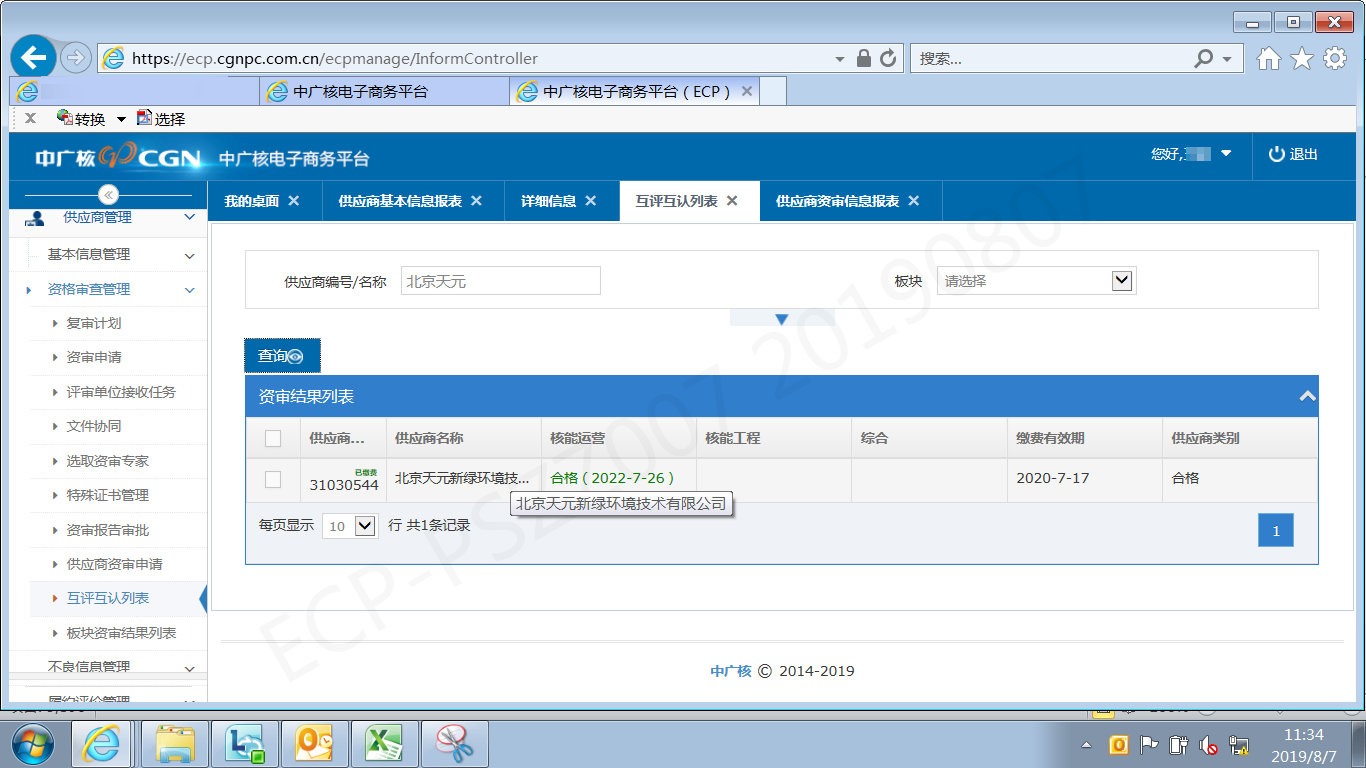
Task: Collapse the 供应商管理 sidebar section chevron
Action: click(190, 218)
